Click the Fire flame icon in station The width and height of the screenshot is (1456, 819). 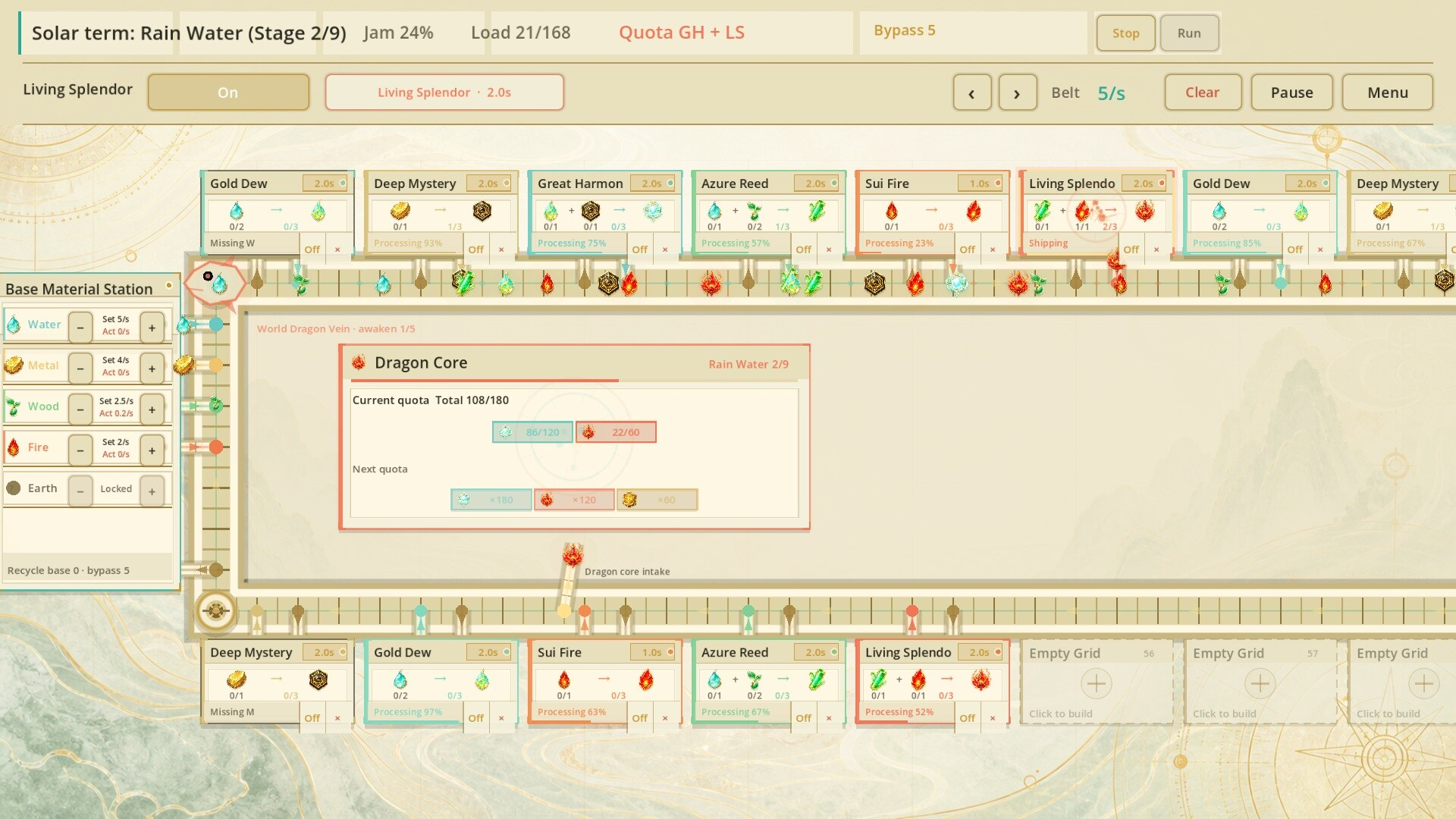coord(14,447)
